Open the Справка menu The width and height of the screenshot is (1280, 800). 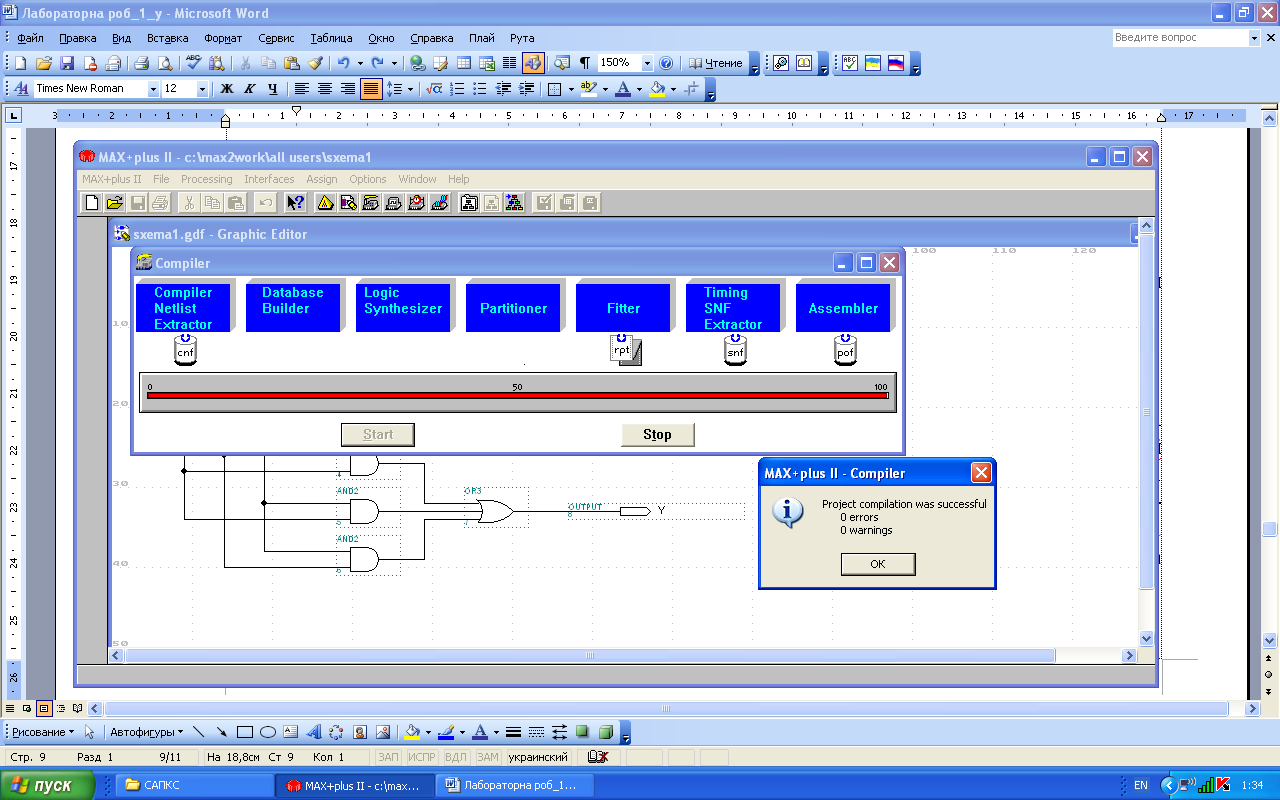(431, 38)
